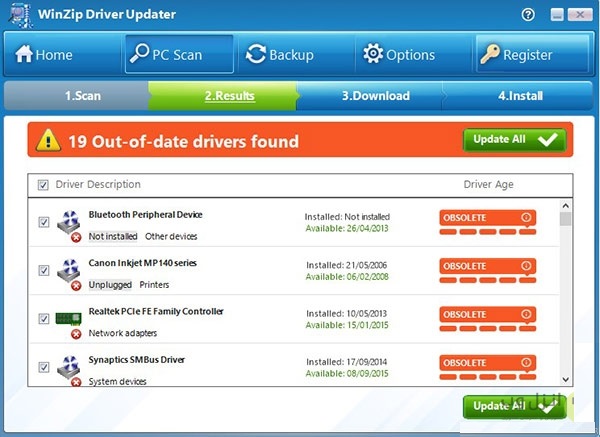Open the Home tab
The image size is (600, 437).
[44, 55]
